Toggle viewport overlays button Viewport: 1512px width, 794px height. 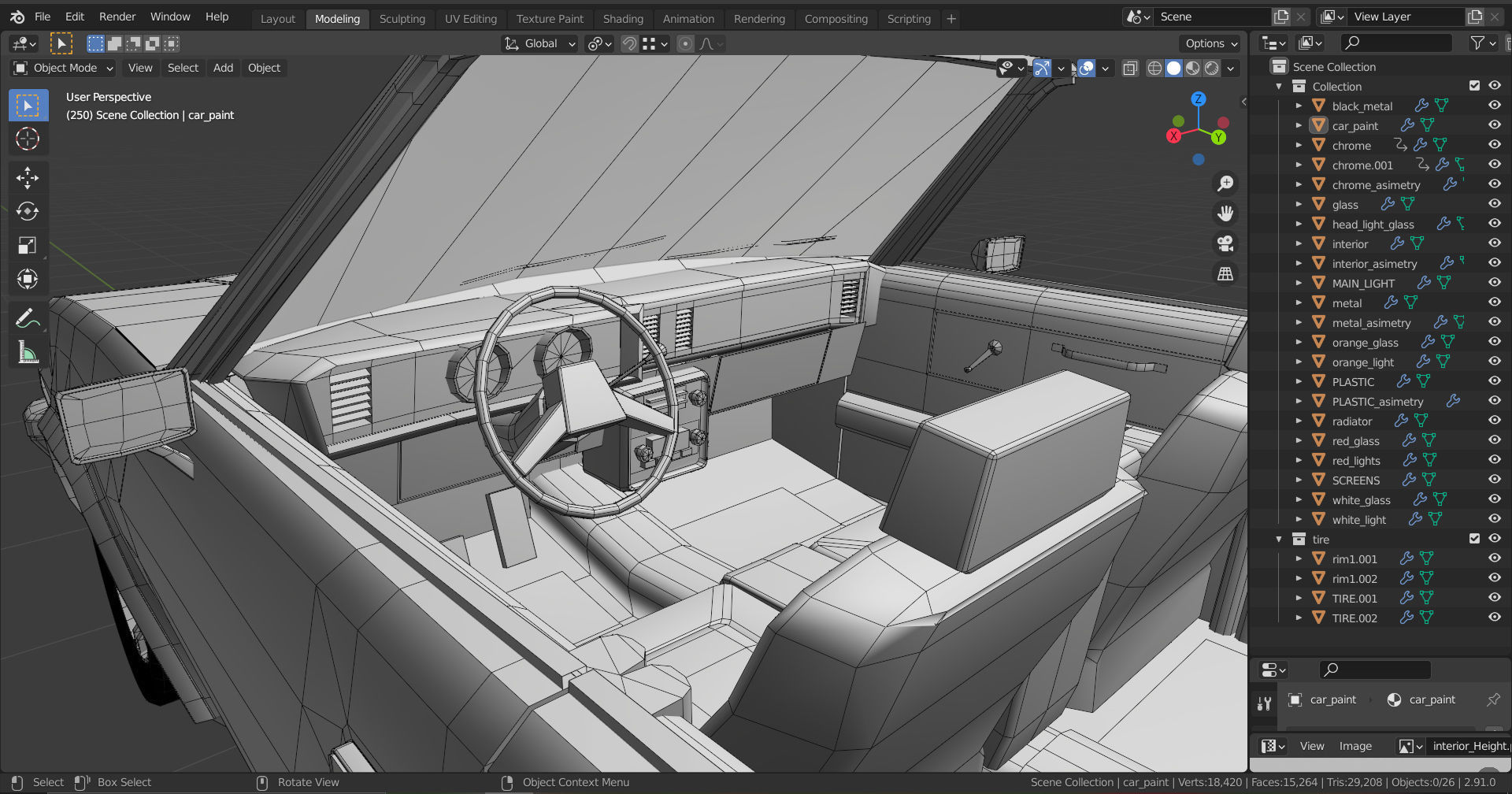pyautogui.click(x=1086, y=69)
